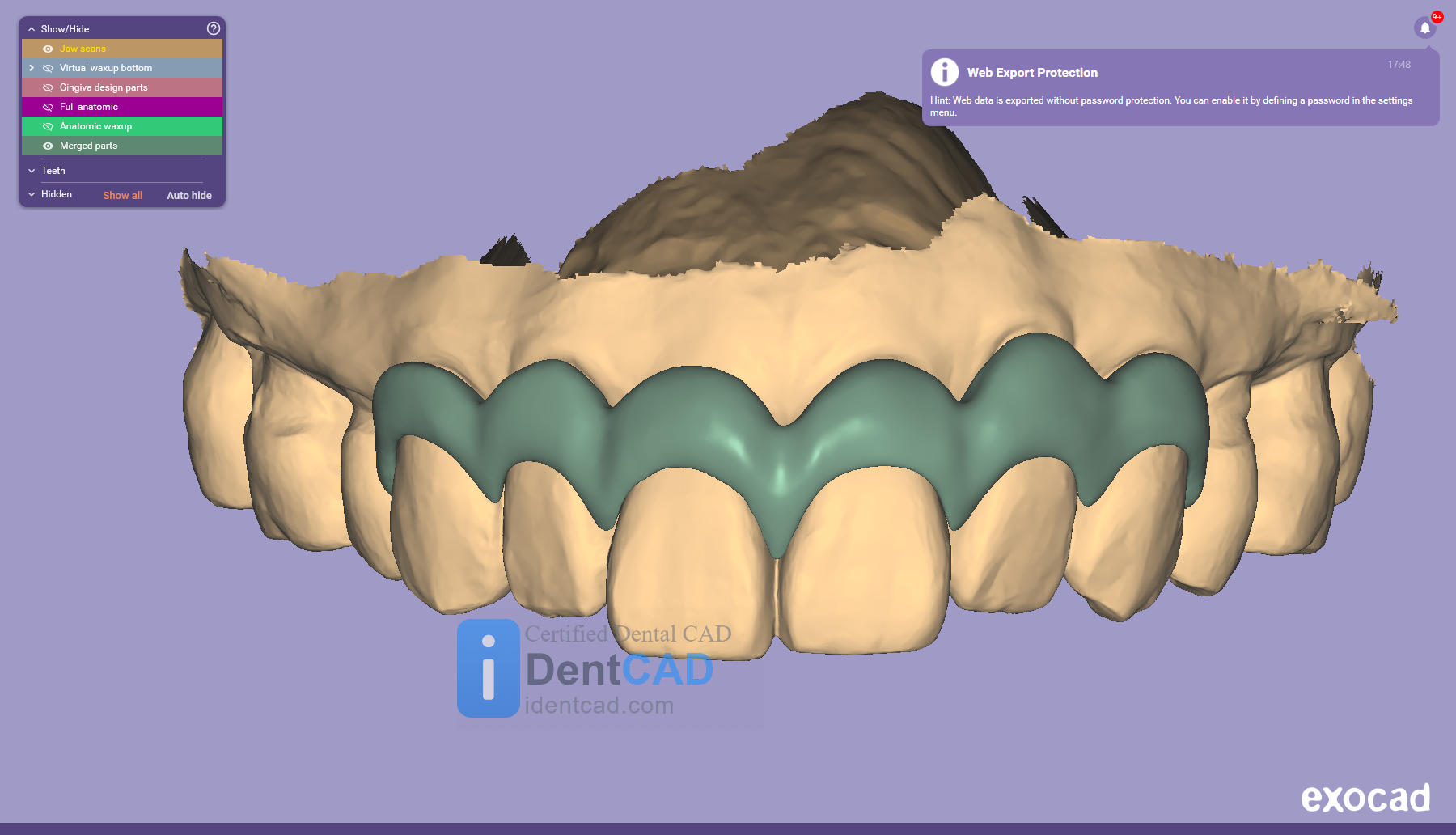Select the Full anatomic row label
The height and width of the screenshot is (835, 1456).
click(x=89, y=107)
